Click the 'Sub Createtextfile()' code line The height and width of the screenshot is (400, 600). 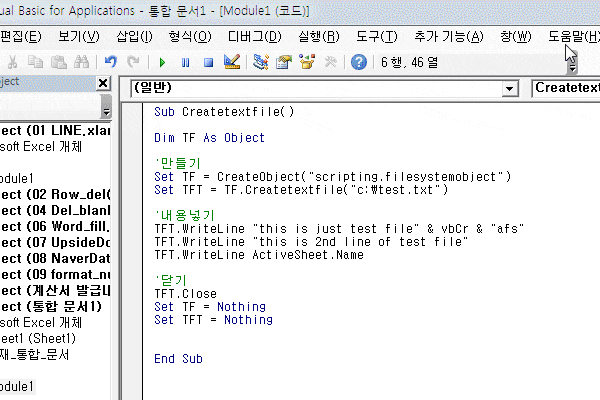click(224, 112)
